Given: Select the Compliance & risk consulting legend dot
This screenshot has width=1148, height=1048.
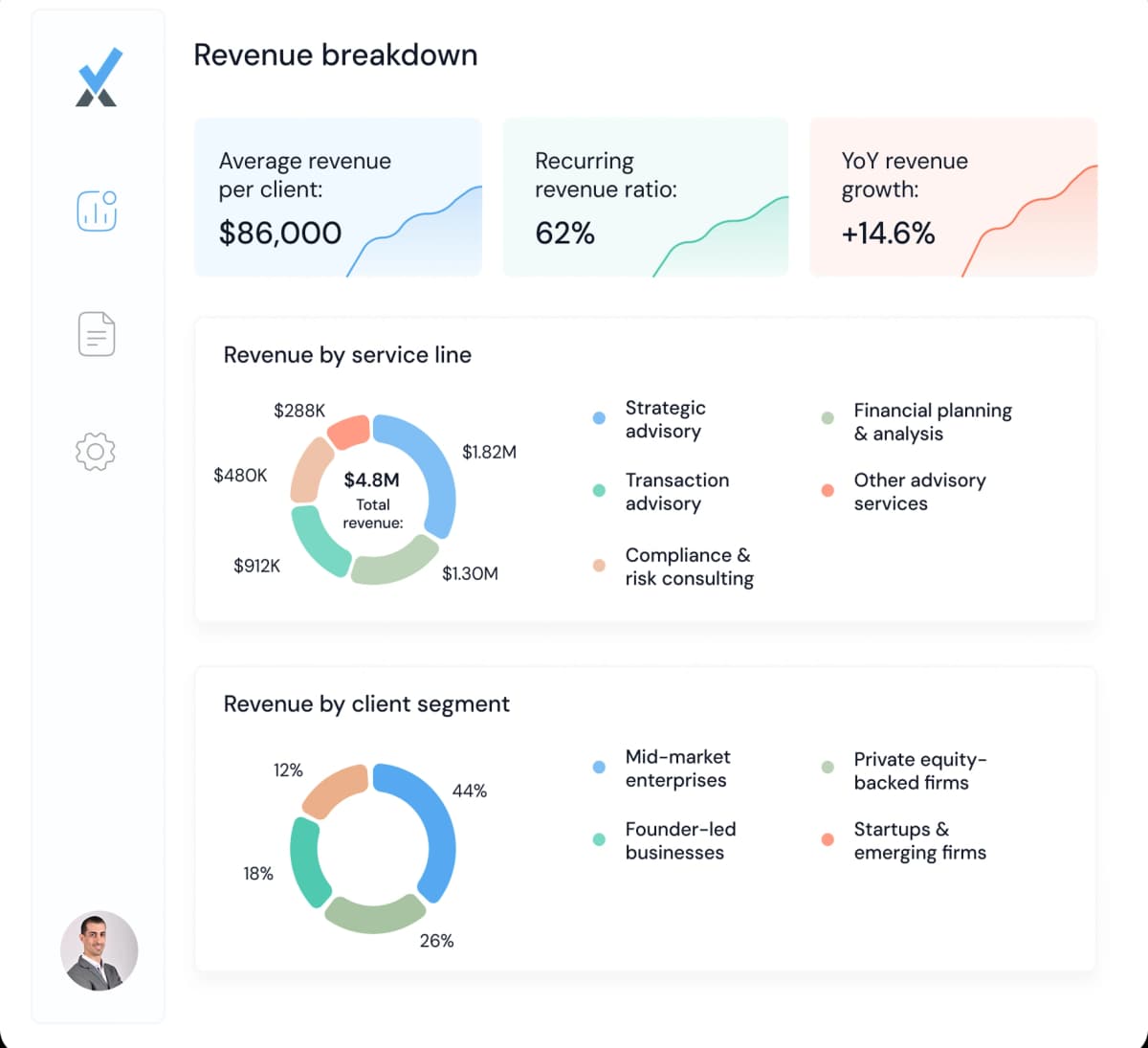Looking at the screenshot, I should tap(599, 566).
